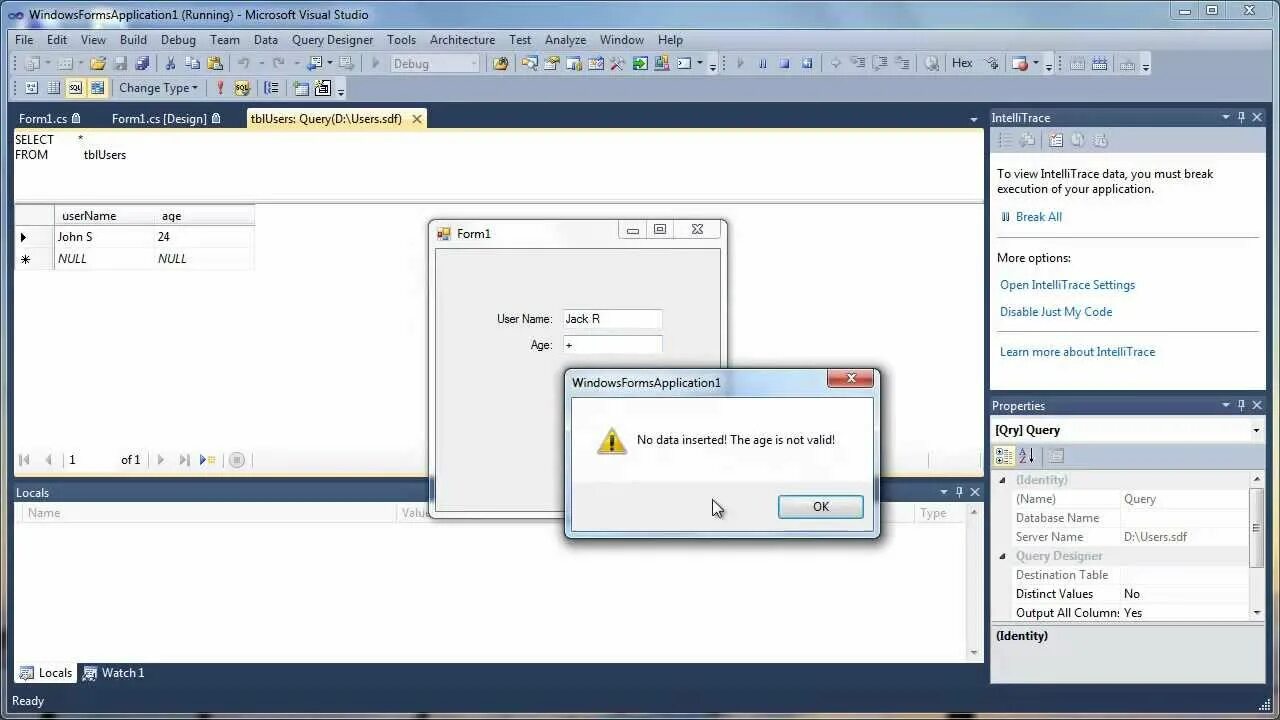Open the Architecture menu
Viewport: 1280px width, 720px height.
[462, 40]
